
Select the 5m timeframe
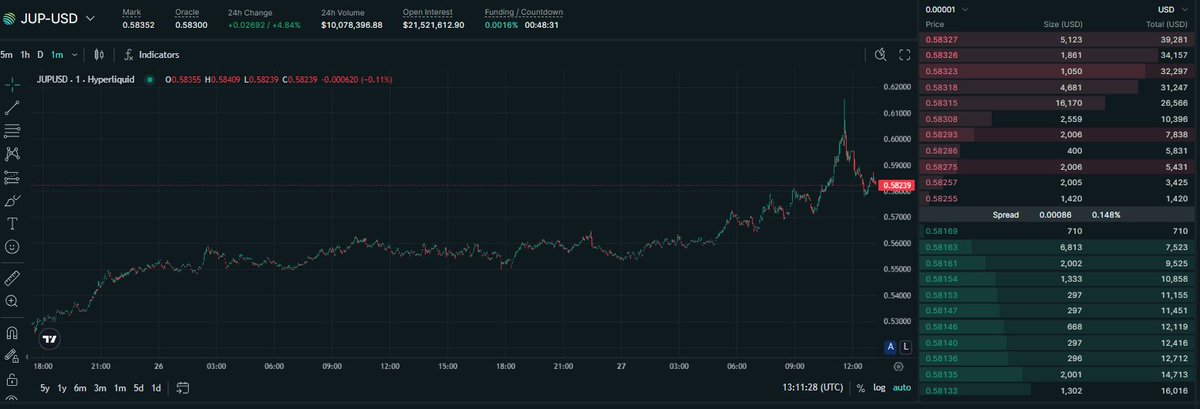(x=6, y=54)
